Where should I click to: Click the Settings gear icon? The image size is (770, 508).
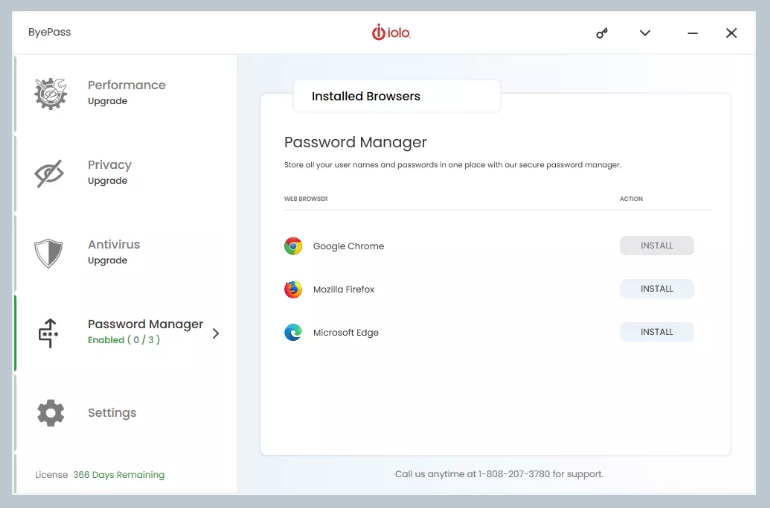click(51, 413)
